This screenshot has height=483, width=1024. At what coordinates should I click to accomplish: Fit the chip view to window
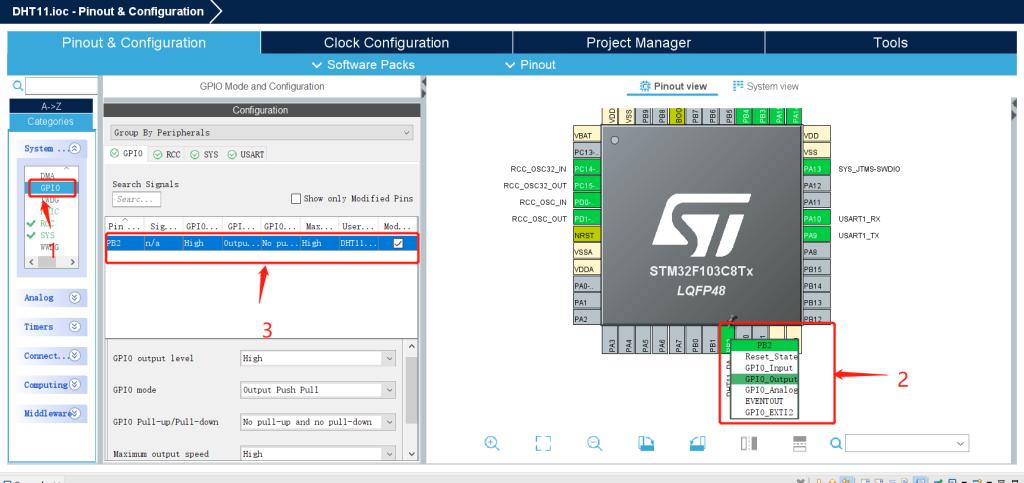coord(543,443)
